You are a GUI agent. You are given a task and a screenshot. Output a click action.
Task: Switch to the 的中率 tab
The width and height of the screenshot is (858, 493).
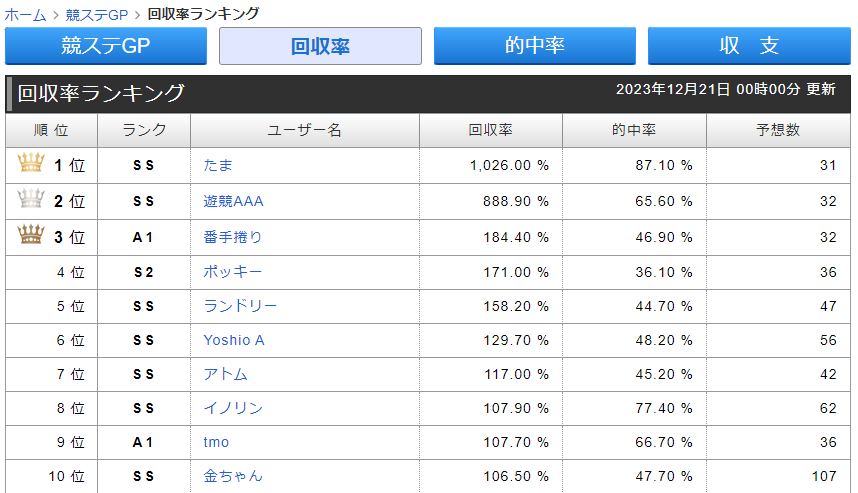point(534,46)
